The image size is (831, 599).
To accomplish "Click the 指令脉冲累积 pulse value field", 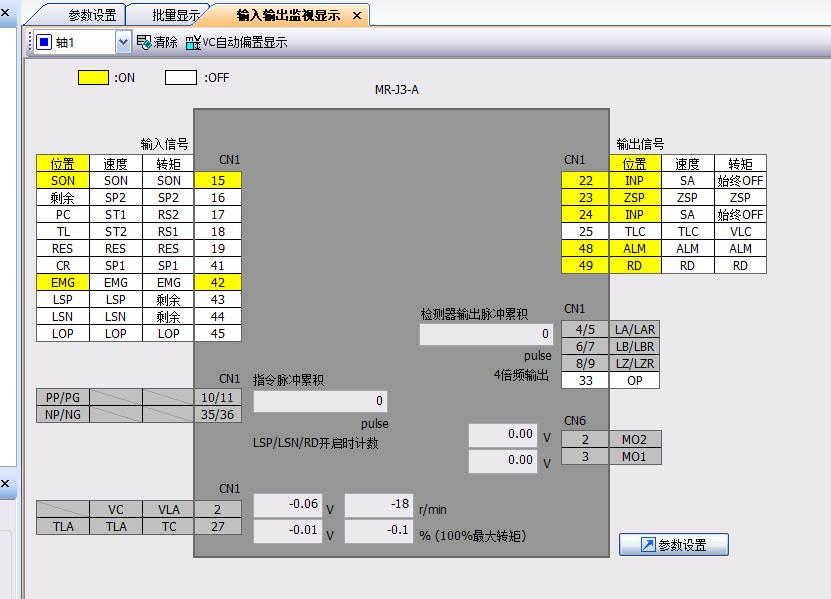I will pos(320,402).
